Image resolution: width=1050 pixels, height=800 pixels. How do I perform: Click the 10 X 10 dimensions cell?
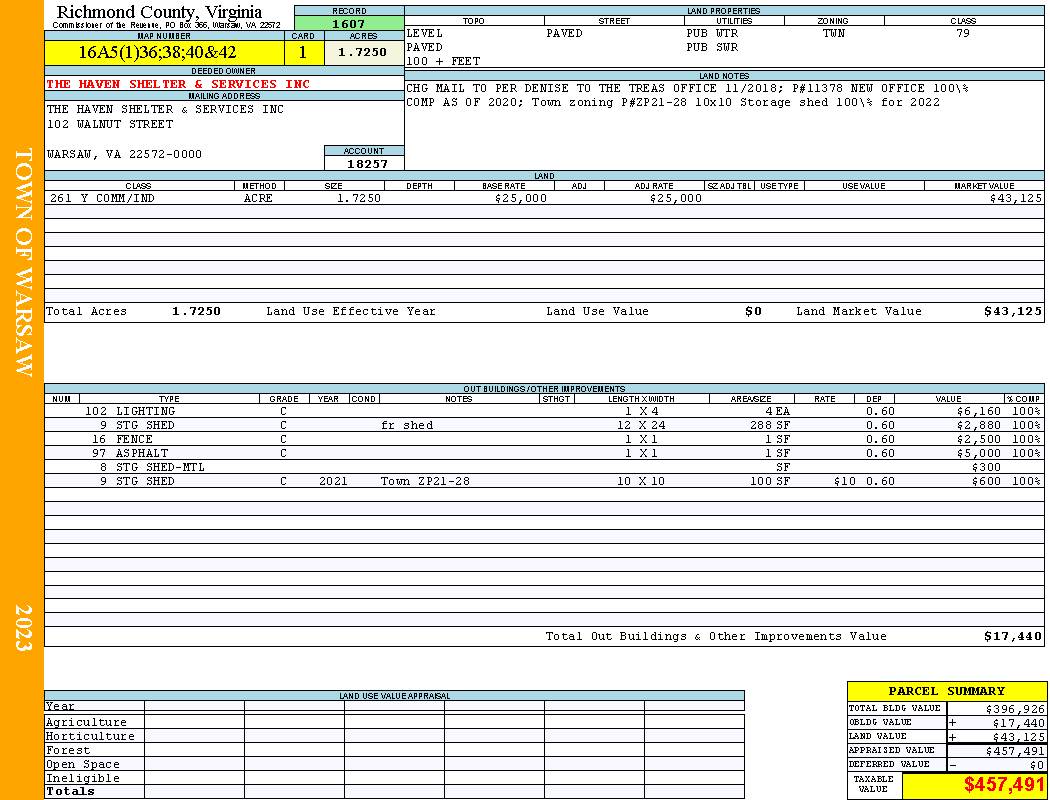coord(641,481)
